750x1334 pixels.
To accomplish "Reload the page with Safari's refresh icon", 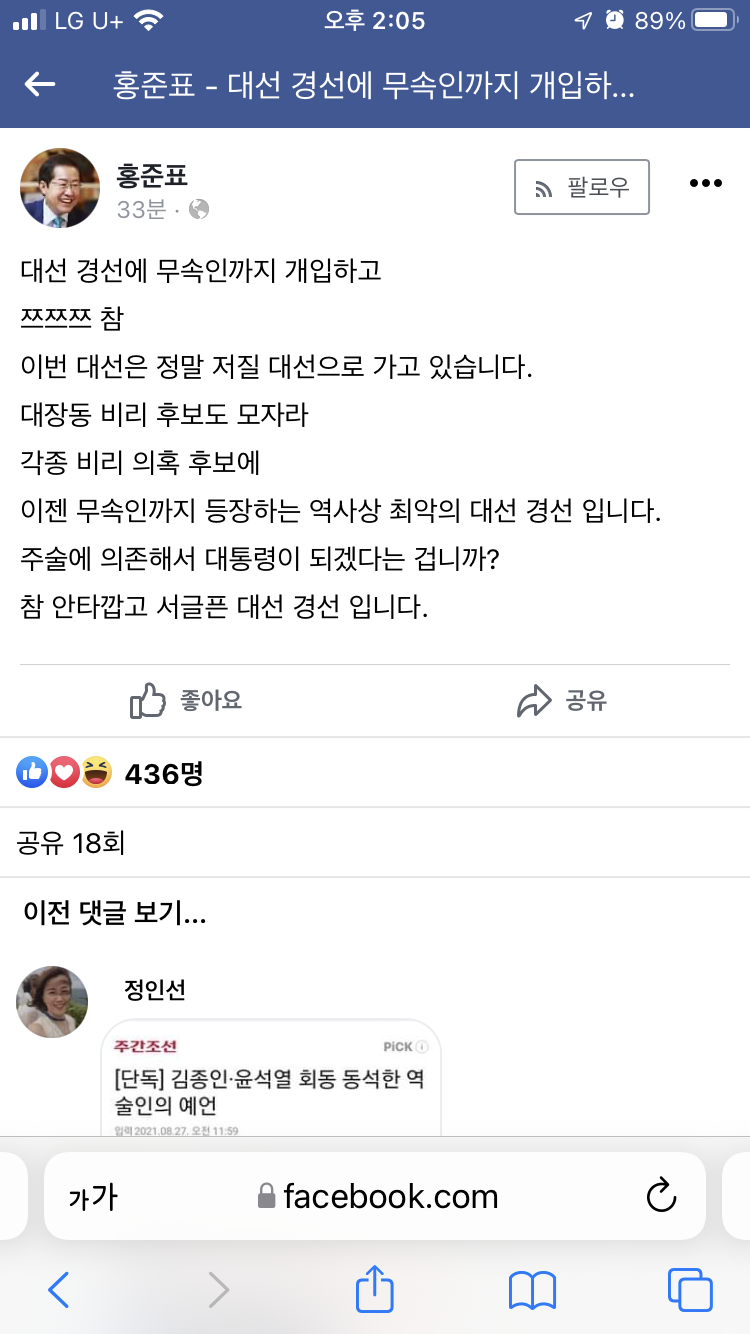I will [662, 1196].
